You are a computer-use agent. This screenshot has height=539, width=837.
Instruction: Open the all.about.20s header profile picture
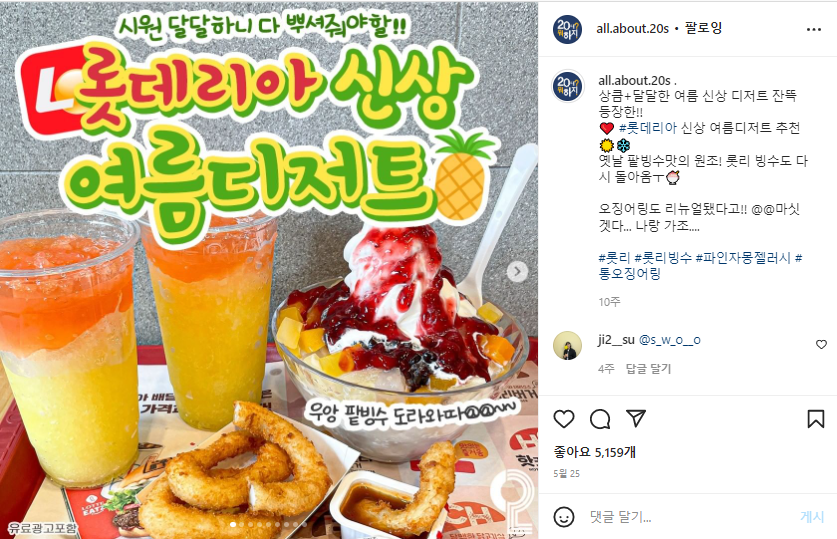[x=567, y=29]
